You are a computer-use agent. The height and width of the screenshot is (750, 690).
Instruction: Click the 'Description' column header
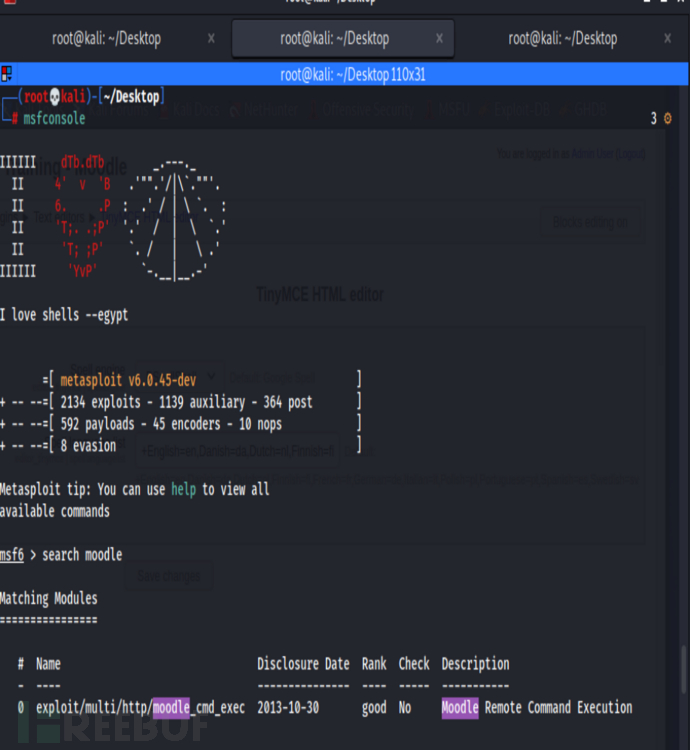tap(475, 664)
